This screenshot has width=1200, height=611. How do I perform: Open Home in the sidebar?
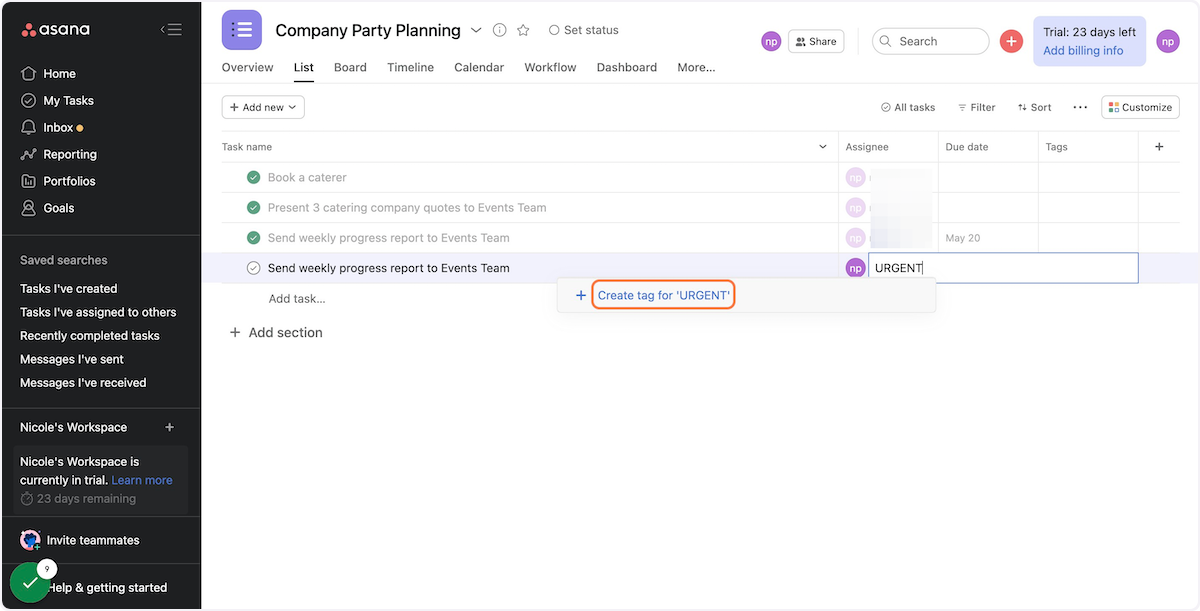pyautogui.click(x=59, y=74)
